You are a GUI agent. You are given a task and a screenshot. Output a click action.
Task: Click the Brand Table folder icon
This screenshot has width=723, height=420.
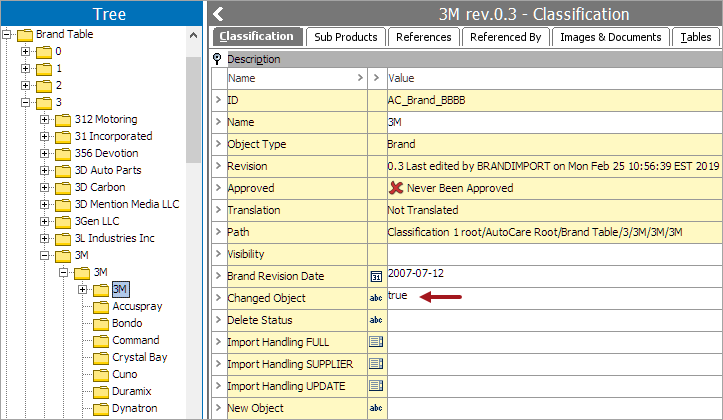coord(25,35)
